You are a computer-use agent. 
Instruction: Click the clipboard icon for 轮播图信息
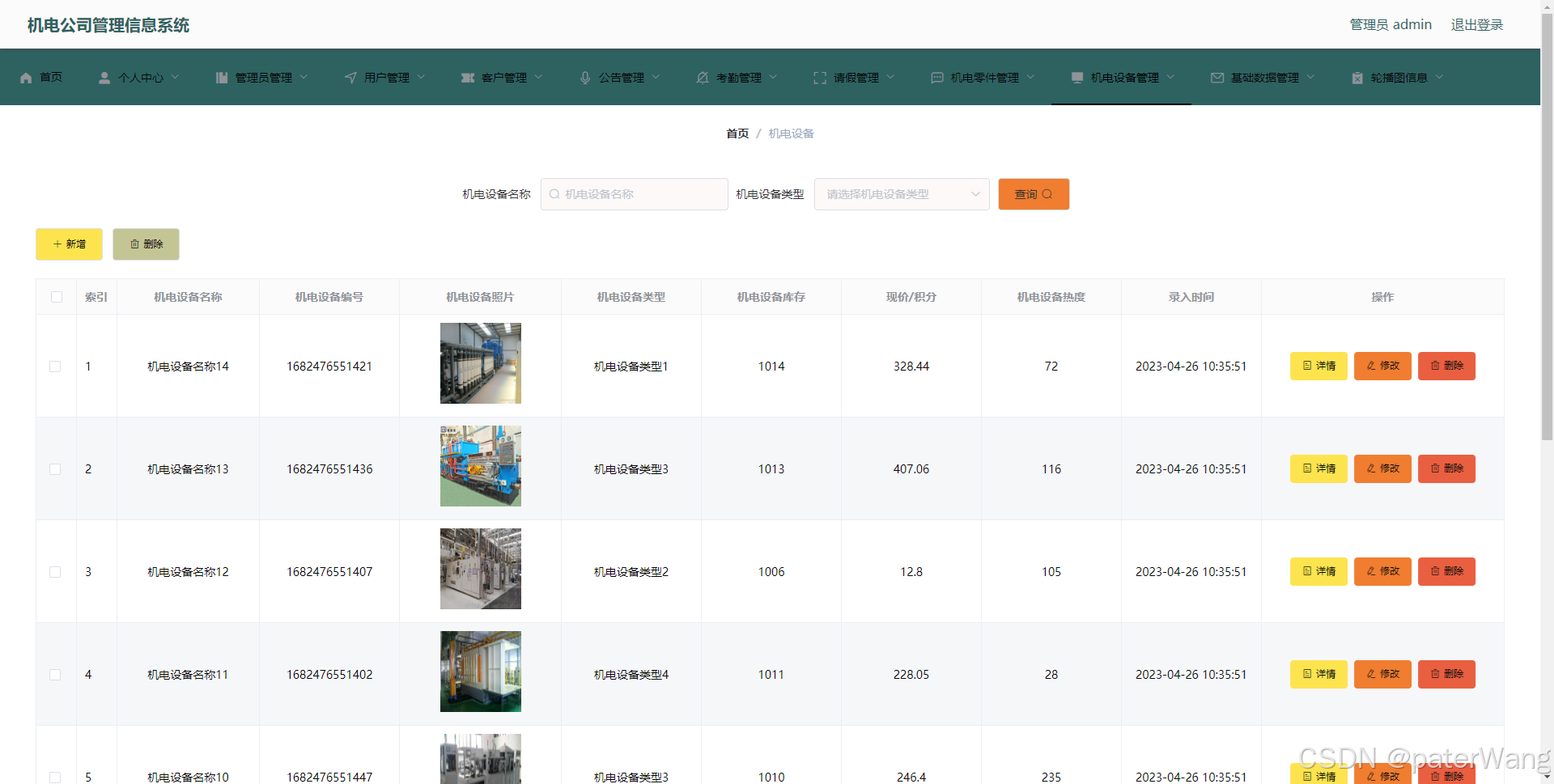coord(1357,78)
